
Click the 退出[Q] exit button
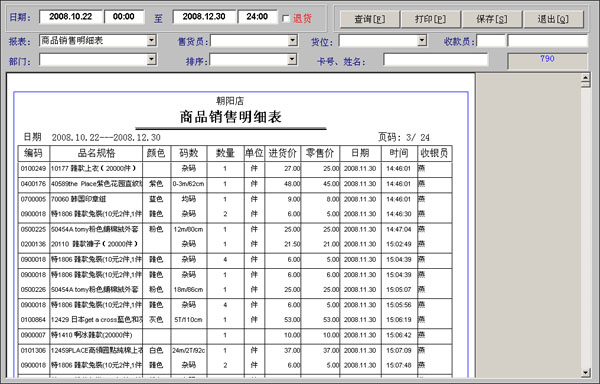[x=553, y=19]
